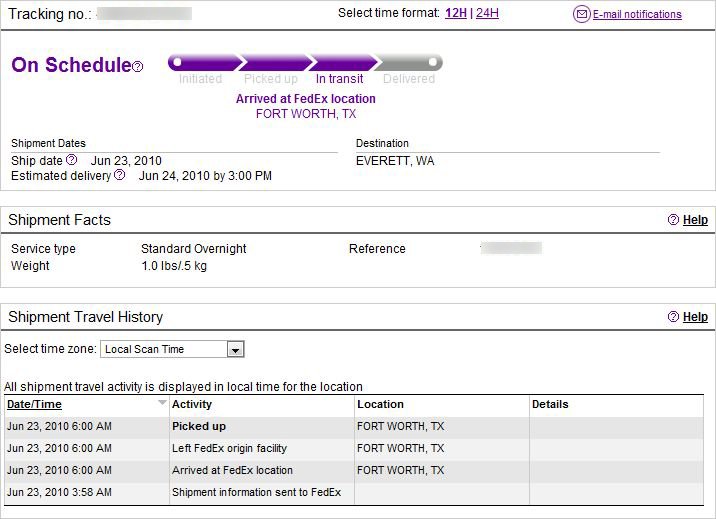The image size is (716, 519).
Task: Open E-mail notifications link
Action: point(637,14)
